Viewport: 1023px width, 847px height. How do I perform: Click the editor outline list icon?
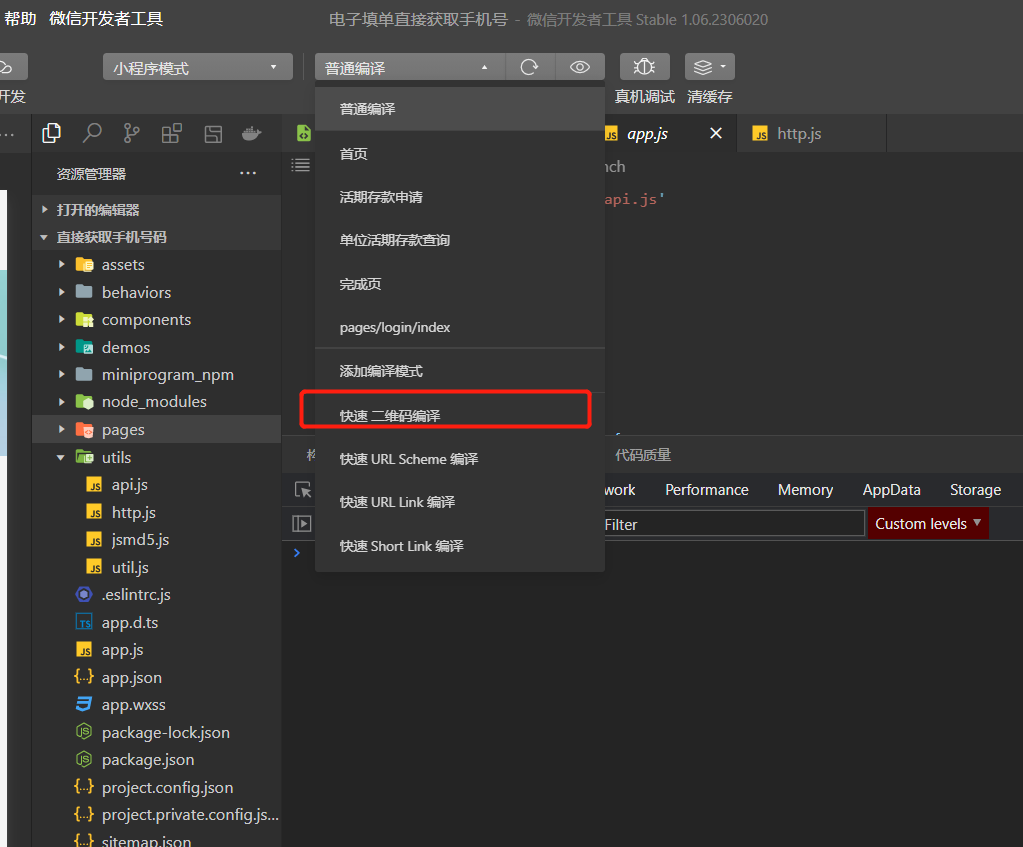(300, 165)
